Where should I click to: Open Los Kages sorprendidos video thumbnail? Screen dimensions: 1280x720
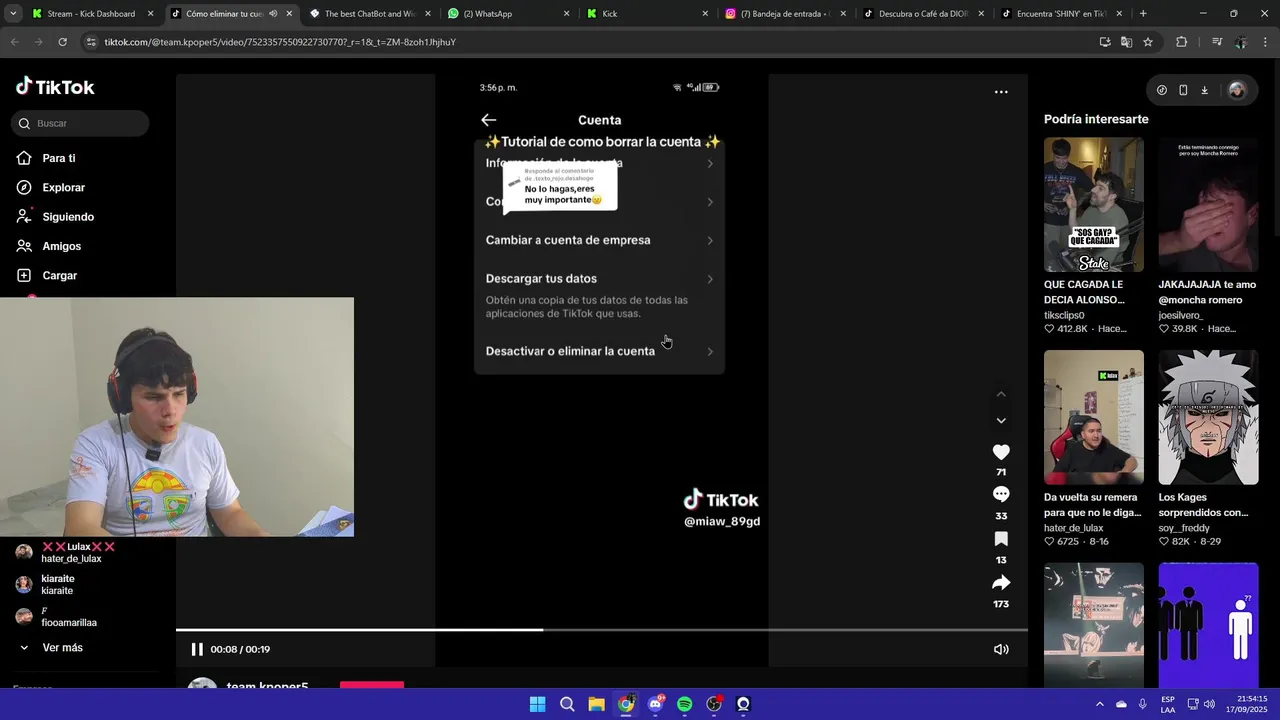1208,417
